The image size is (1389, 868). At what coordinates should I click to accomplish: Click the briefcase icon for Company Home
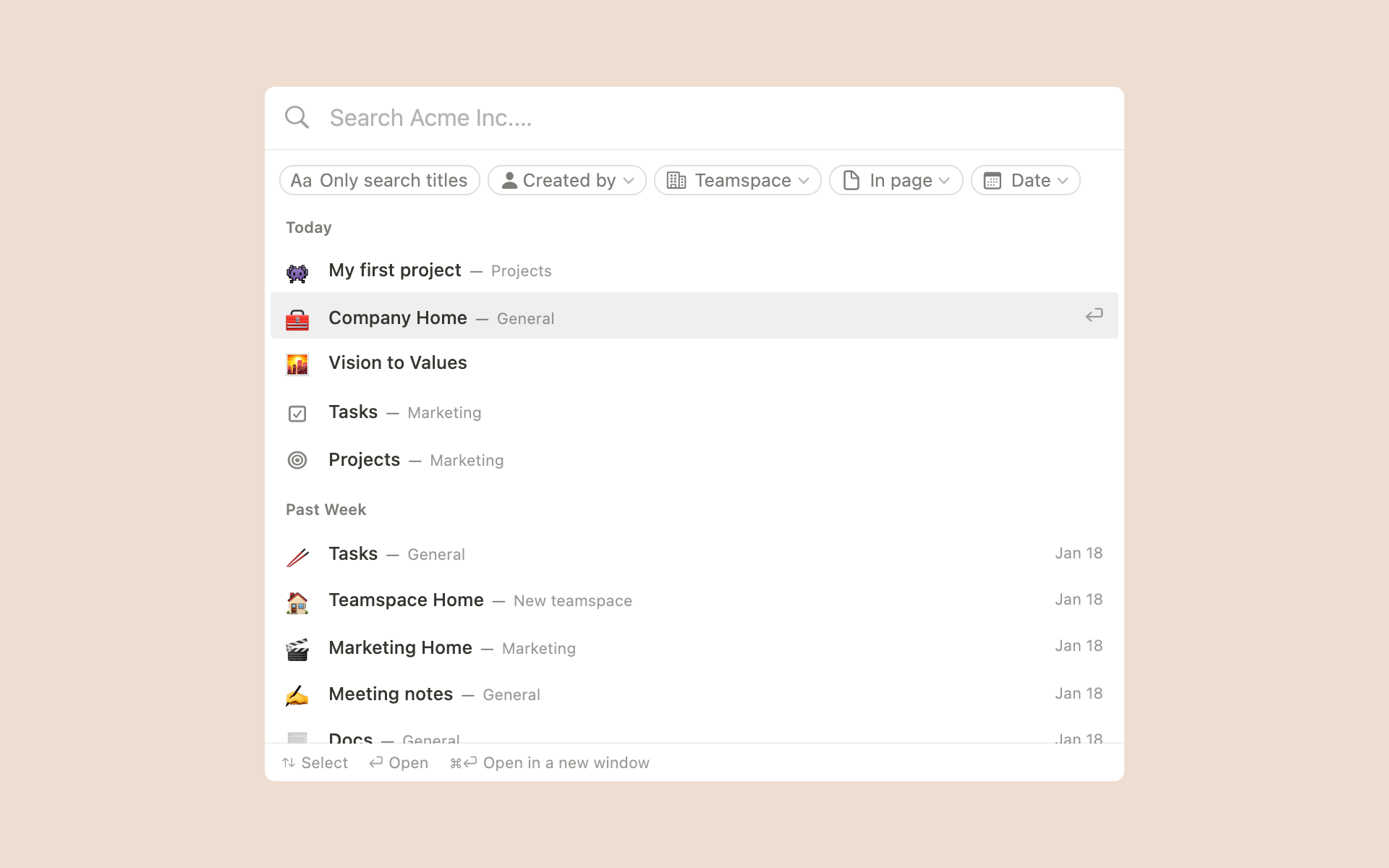click(x=298, y=318)
